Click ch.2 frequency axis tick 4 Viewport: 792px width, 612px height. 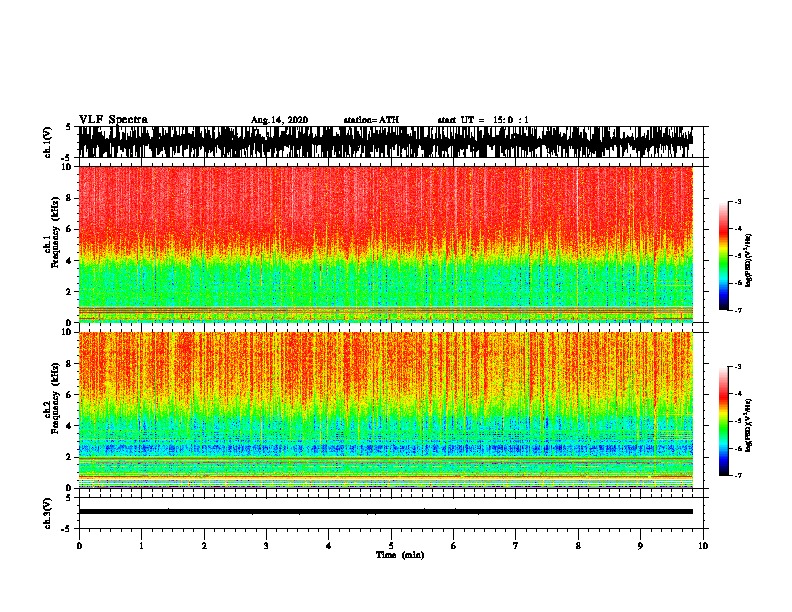tap(69, 426)
